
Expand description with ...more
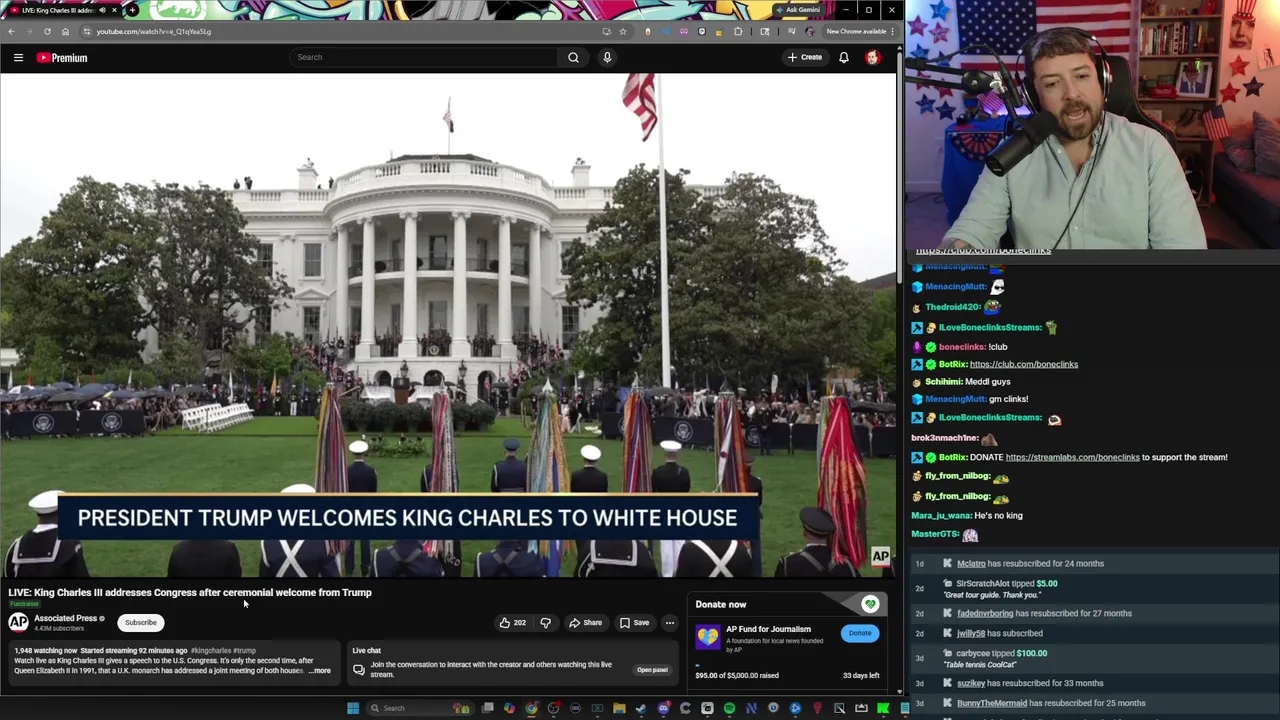319,671
